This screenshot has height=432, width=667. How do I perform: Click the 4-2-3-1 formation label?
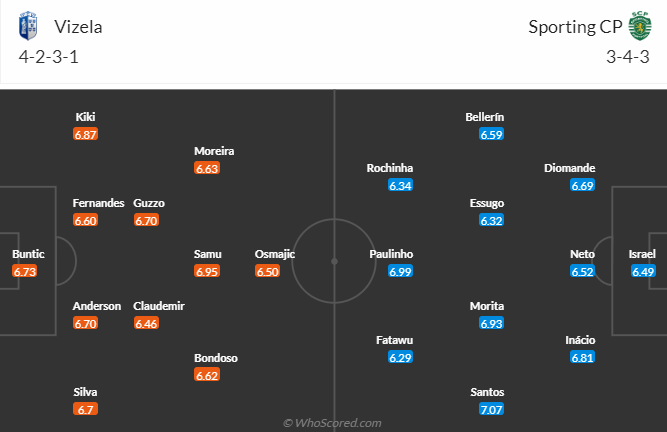(48, 57)
